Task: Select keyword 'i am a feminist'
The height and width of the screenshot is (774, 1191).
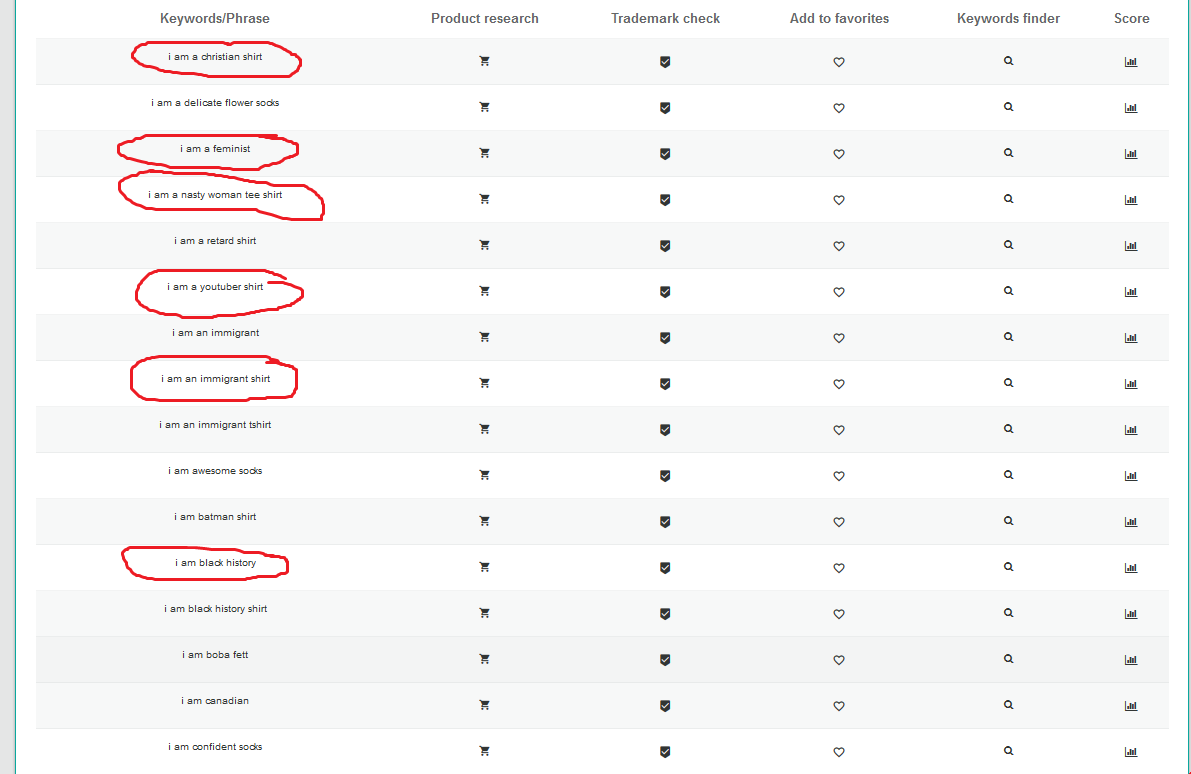Action: click(x=215, y=149)
